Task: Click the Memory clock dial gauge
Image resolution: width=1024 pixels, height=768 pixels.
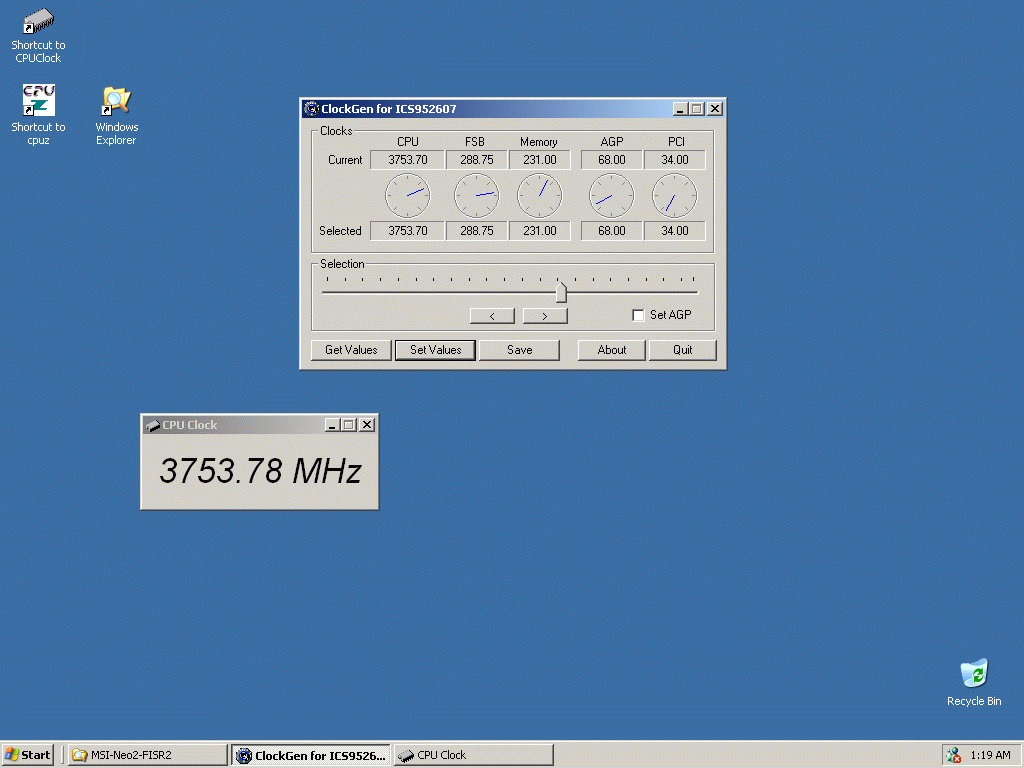Action: [539, 195]
